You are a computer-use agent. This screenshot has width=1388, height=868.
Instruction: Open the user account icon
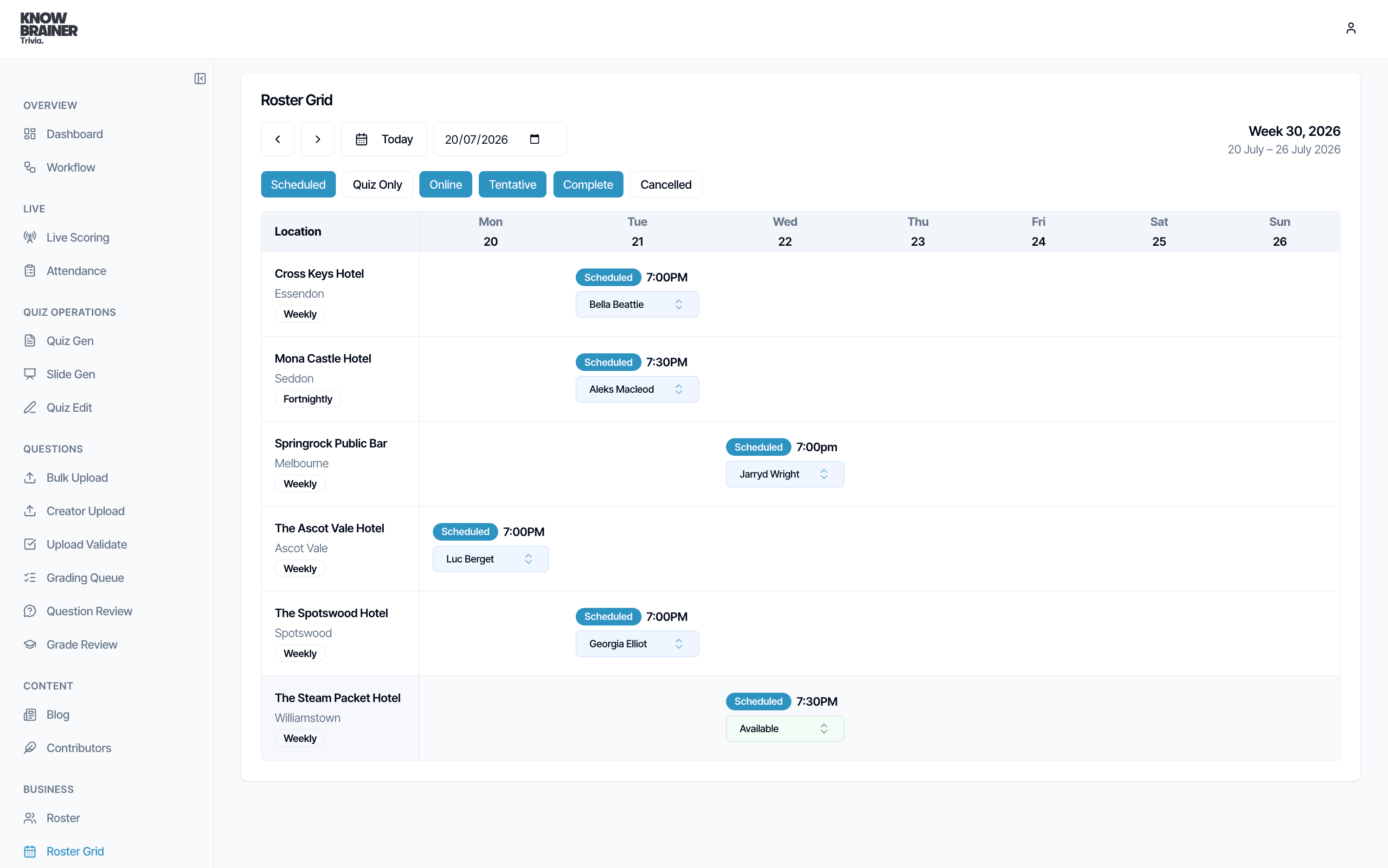click(1351, 28)
